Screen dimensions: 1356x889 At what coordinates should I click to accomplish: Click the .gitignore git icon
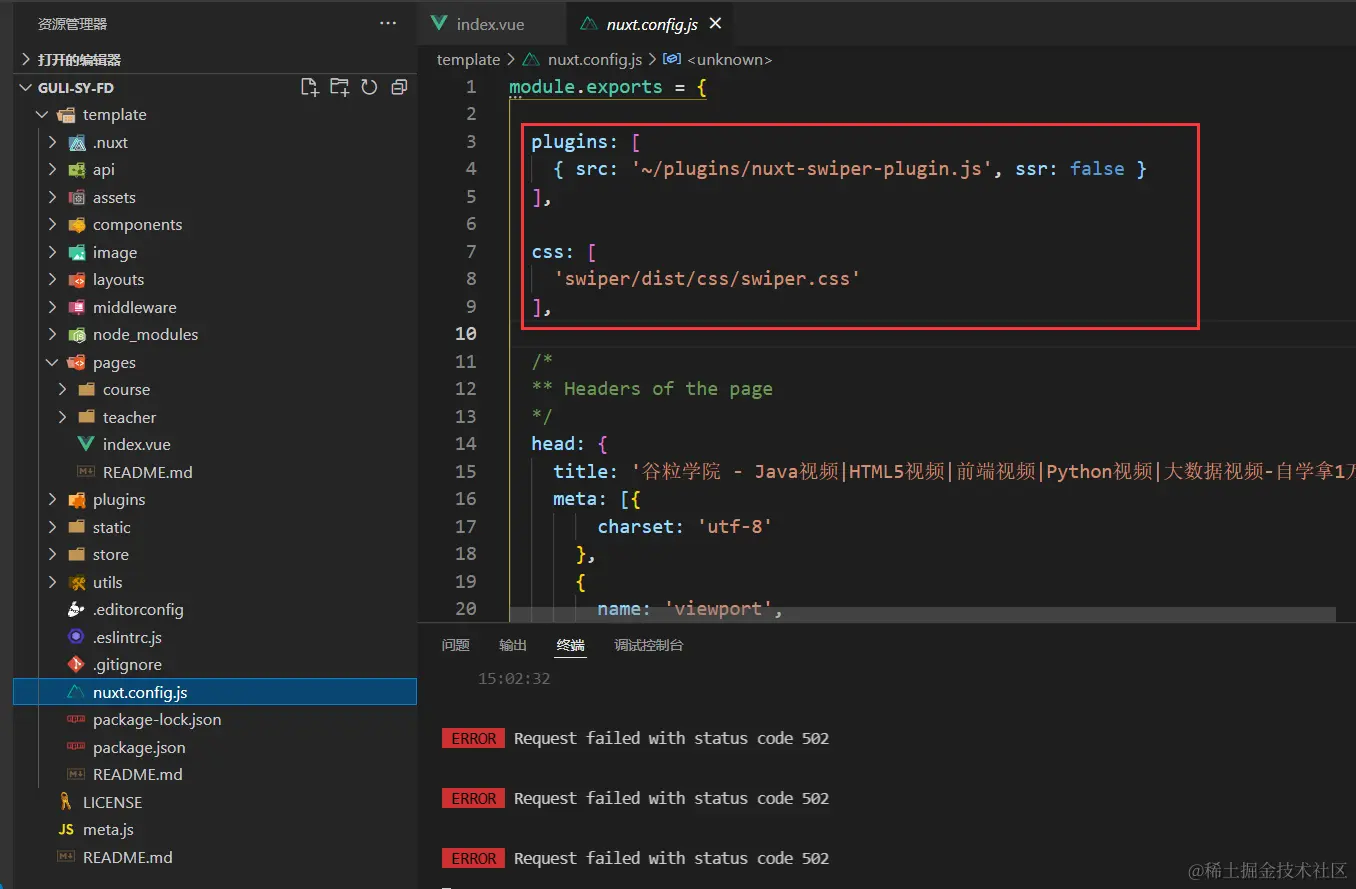76,665
